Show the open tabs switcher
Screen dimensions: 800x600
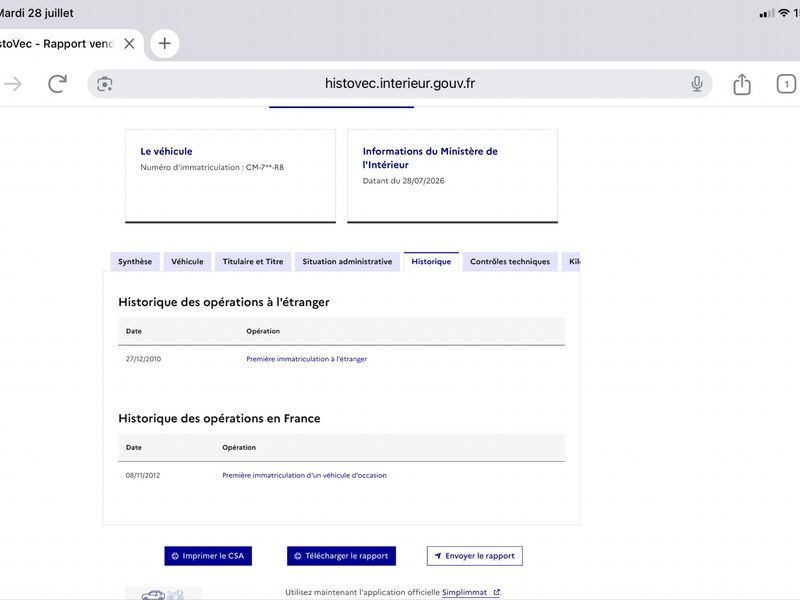tap(786, 84)
